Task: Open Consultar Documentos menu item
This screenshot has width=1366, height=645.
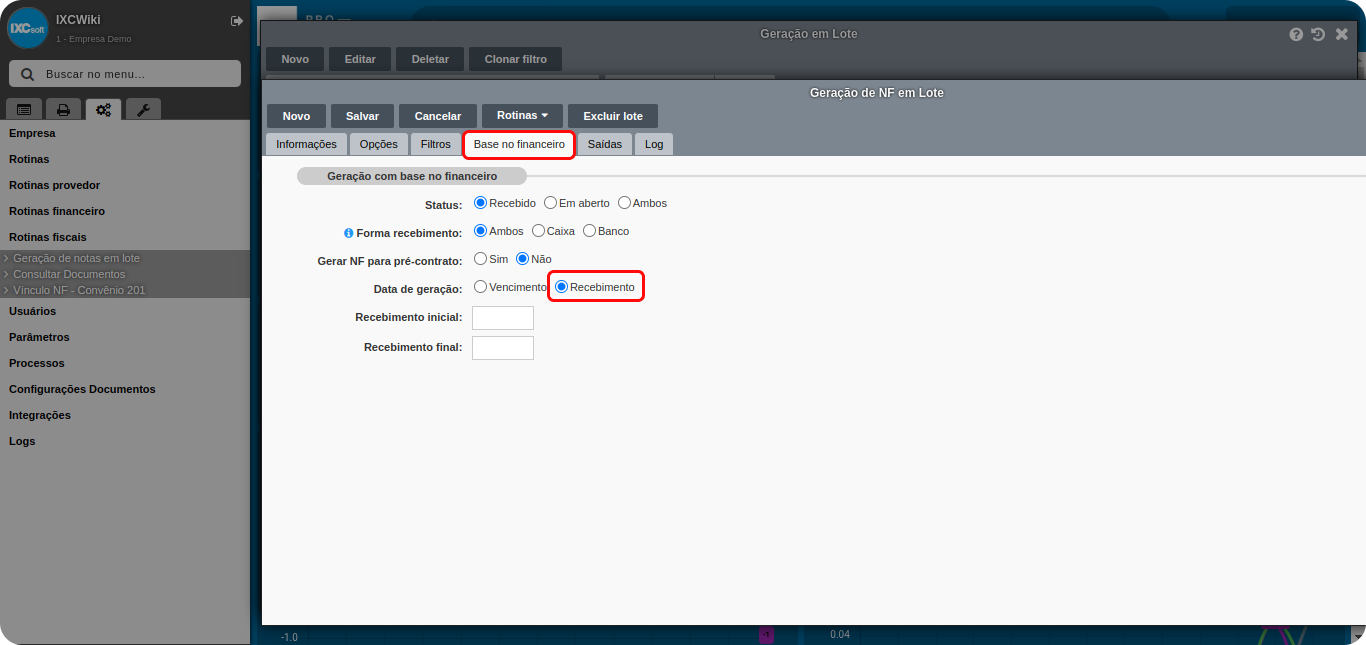Action: 69,274
